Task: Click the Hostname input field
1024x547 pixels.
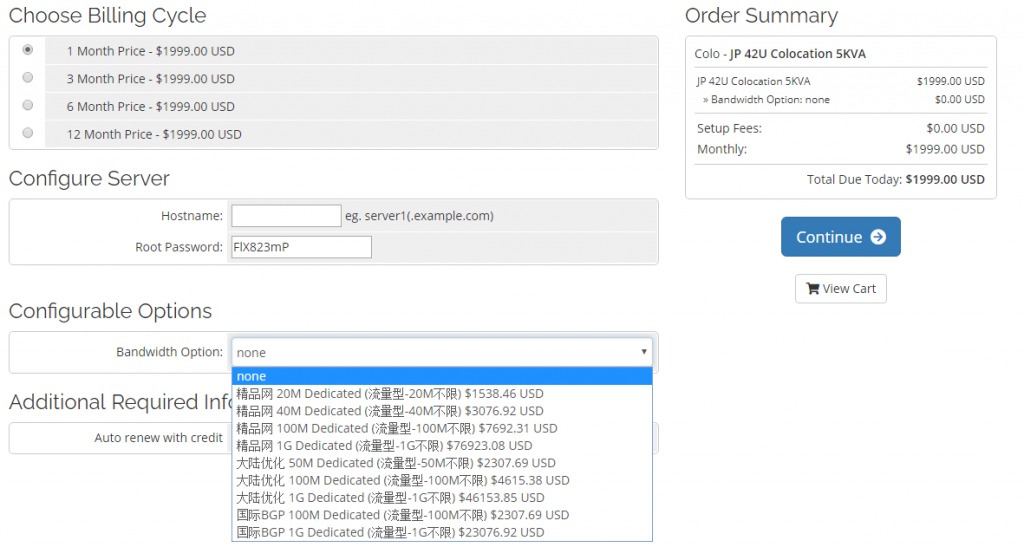Action: [286, 216]
